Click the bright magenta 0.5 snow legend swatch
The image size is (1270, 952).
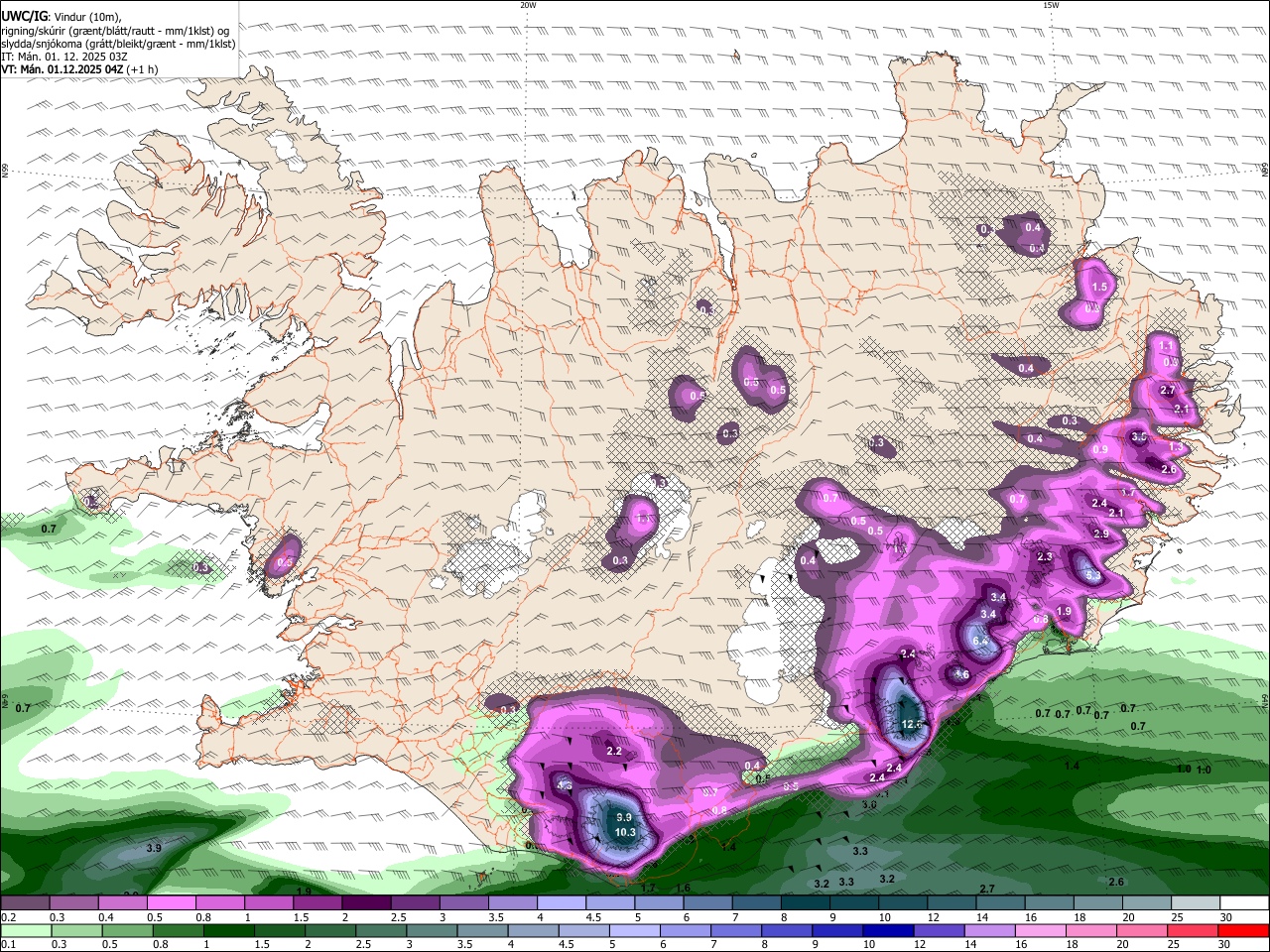tap(171, 902)
